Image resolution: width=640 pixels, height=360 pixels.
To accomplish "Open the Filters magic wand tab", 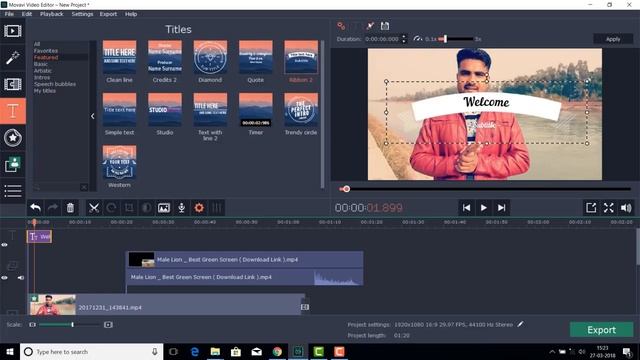I will pyautogui.click(x=13, y=58).
